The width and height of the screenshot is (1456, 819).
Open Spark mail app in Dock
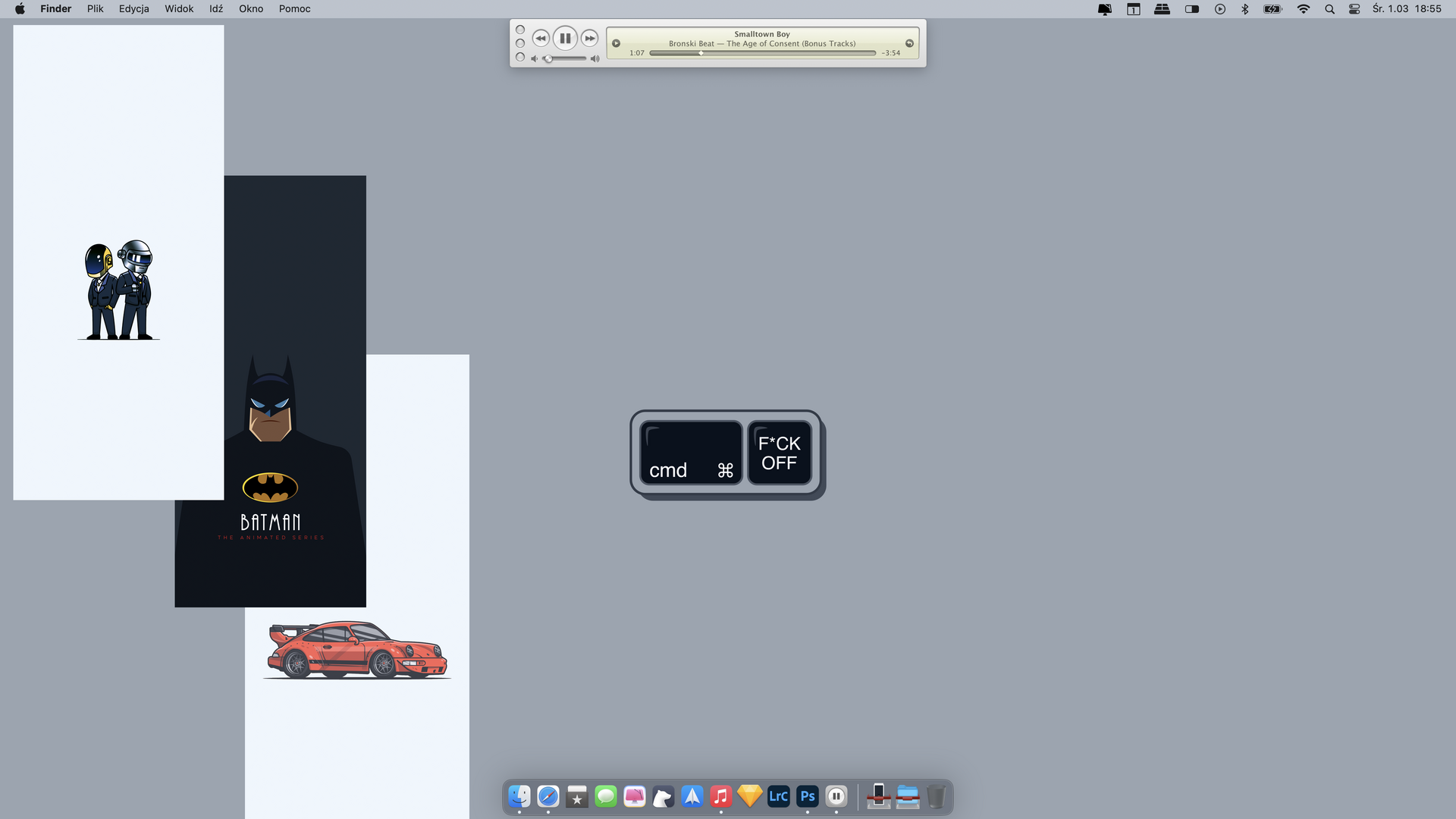[x=692, y=796]
